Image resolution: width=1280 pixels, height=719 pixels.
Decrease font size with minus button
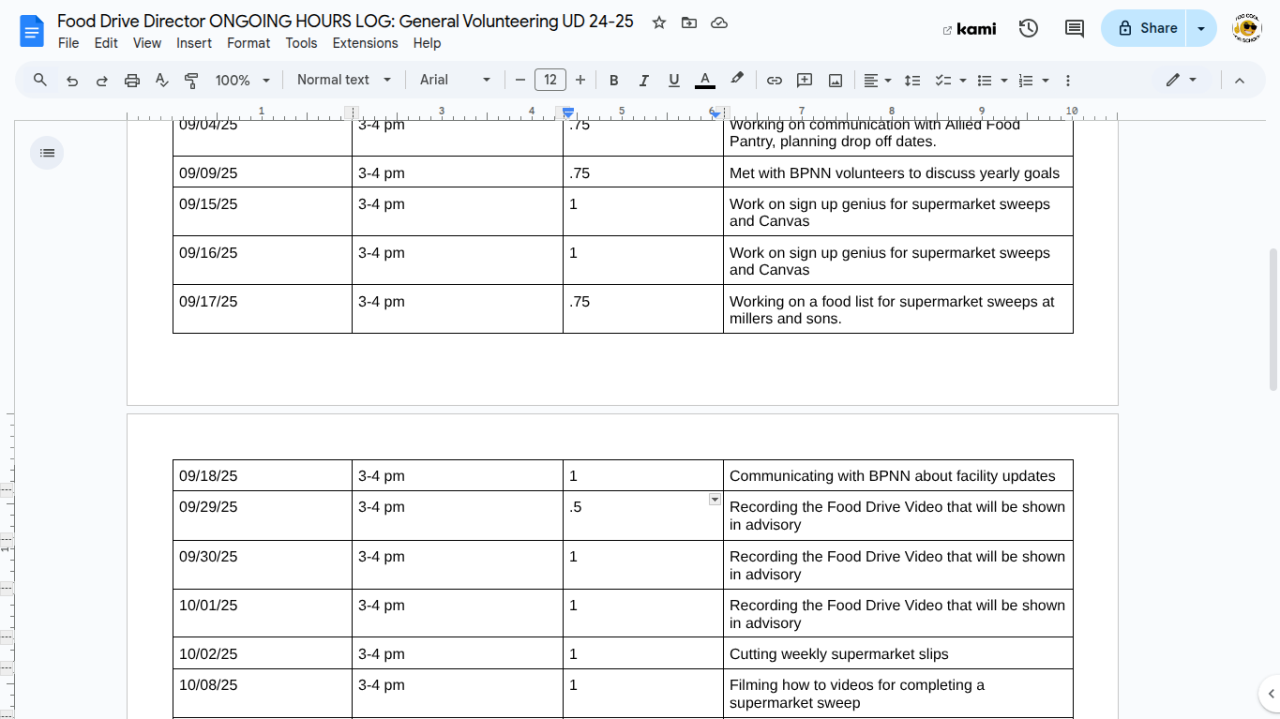click(520, 80)
